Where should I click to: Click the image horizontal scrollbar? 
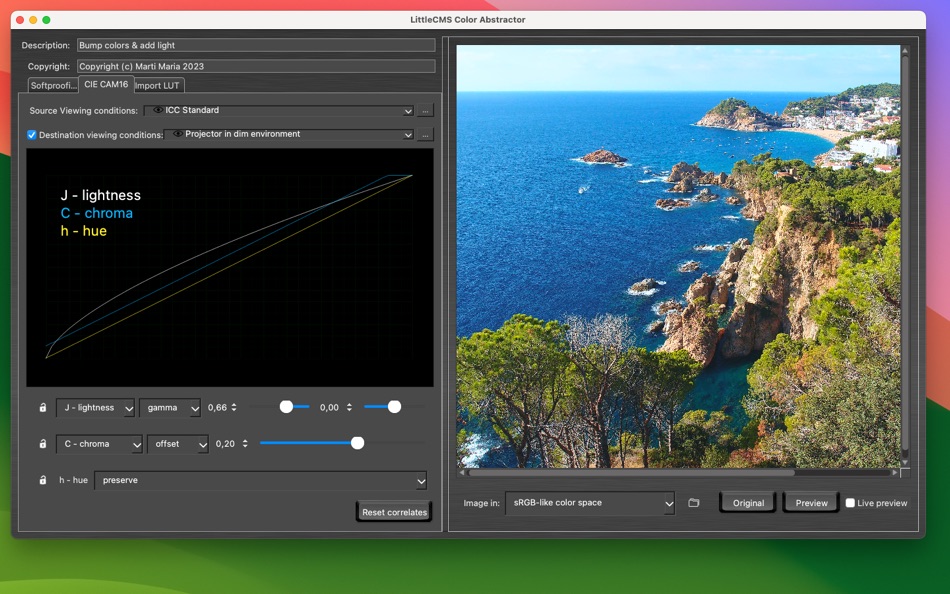coord(678,472)
